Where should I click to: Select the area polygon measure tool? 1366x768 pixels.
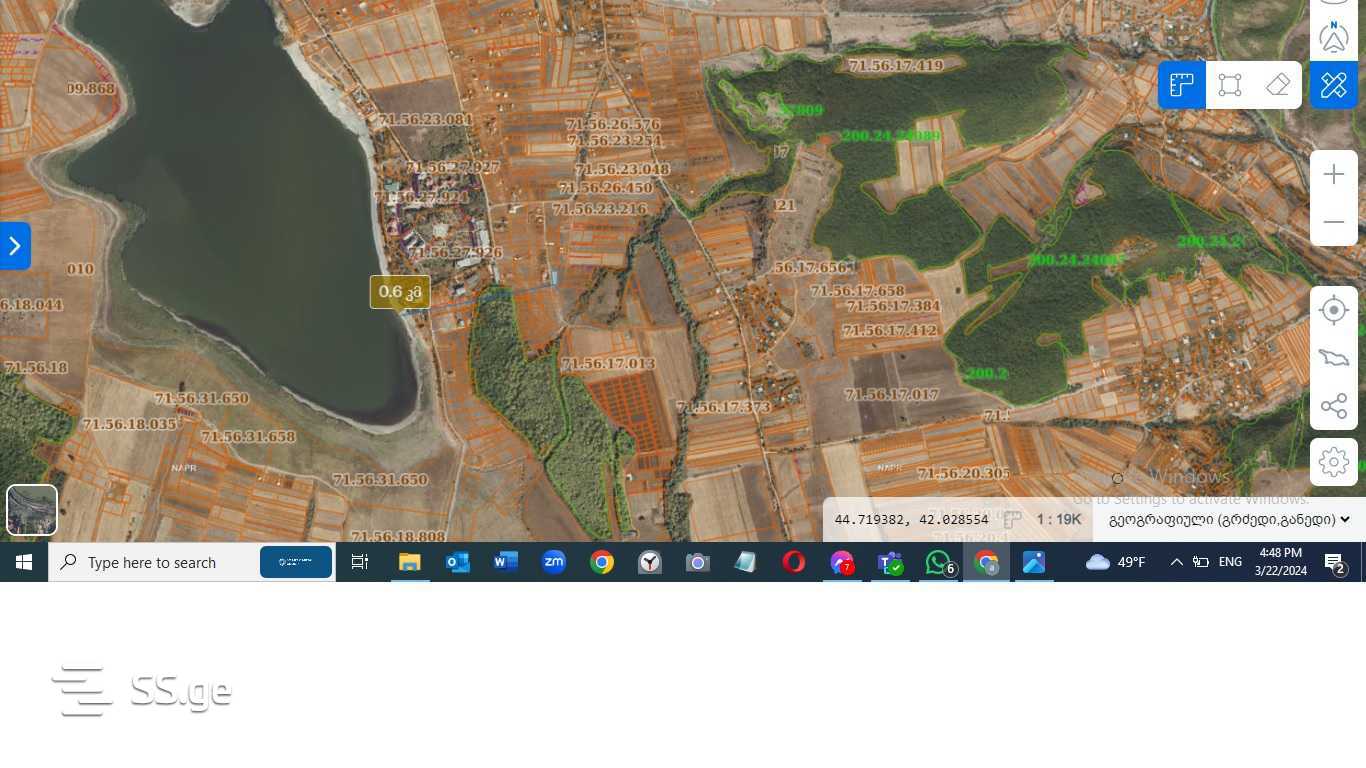[1230, 85]
